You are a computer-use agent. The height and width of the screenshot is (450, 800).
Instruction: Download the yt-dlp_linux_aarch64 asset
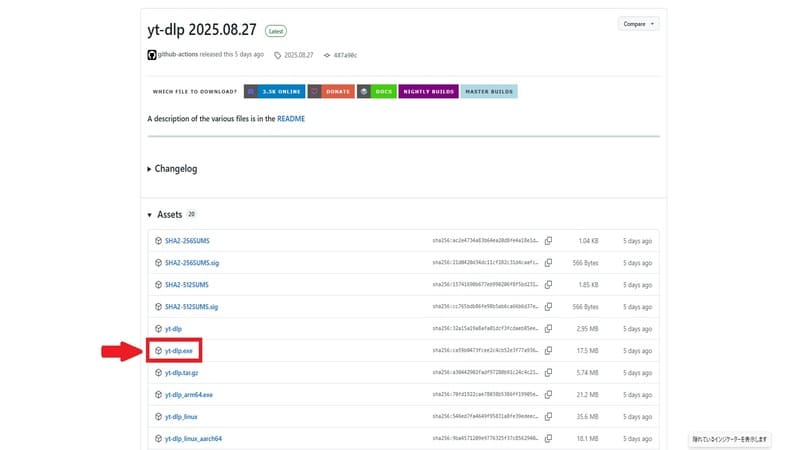coord(193,438)
